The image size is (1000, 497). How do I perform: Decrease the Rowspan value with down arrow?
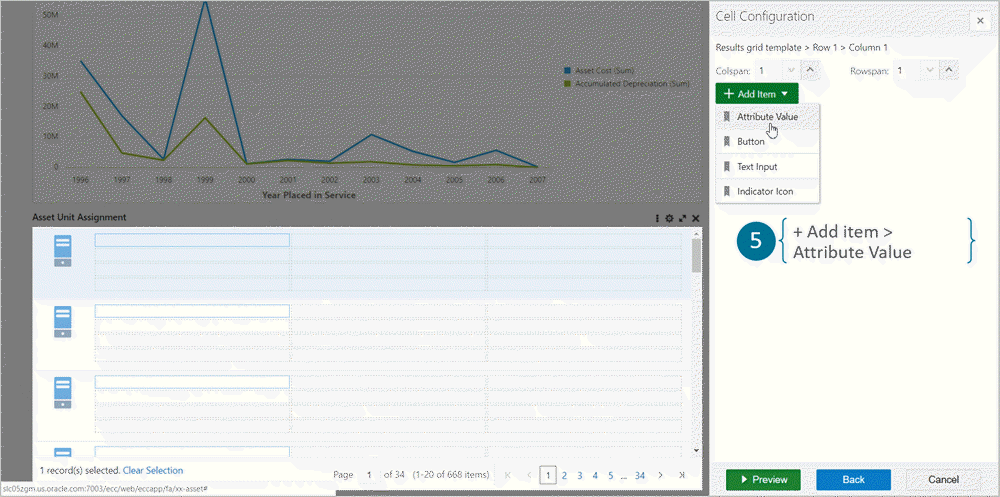tap(930, 70)
